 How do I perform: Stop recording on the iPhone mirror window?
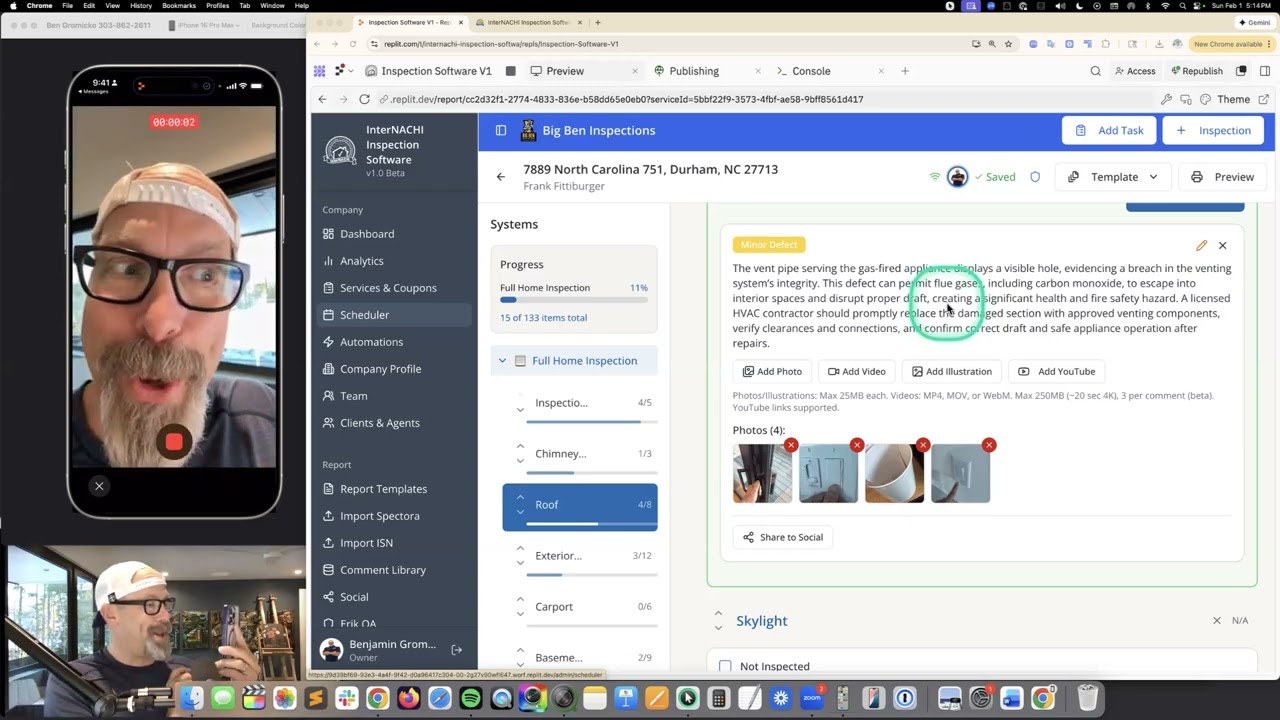click(x=174, y=442)
